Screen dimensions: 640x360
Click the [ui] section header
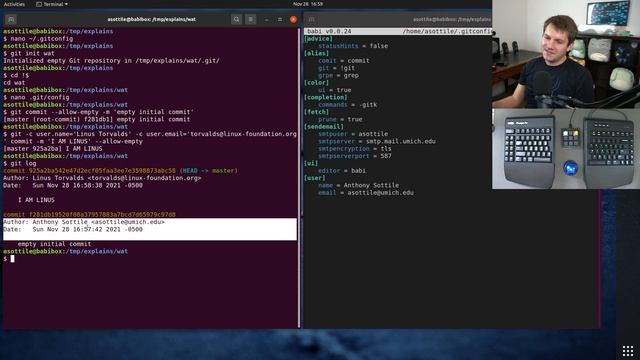pos(311,163)
